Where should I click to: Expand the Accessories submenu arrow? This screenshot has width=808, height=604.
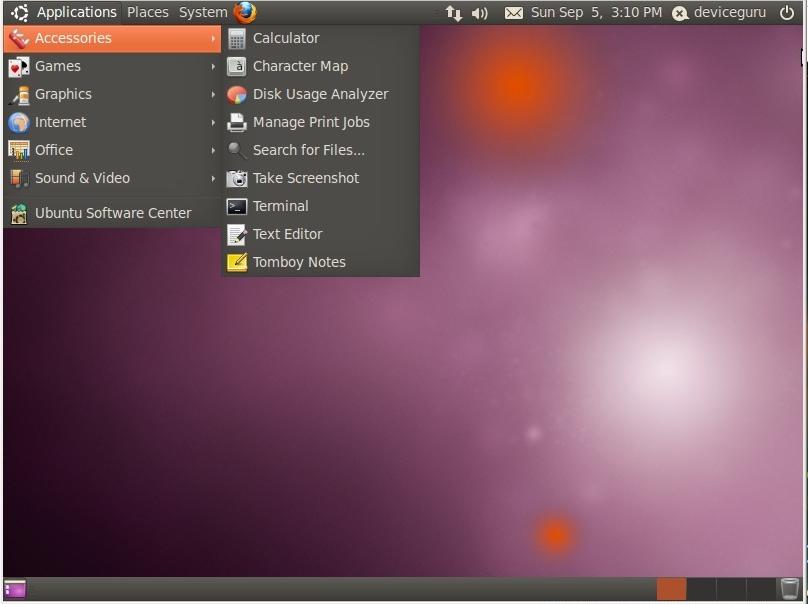tap(213, 38)
